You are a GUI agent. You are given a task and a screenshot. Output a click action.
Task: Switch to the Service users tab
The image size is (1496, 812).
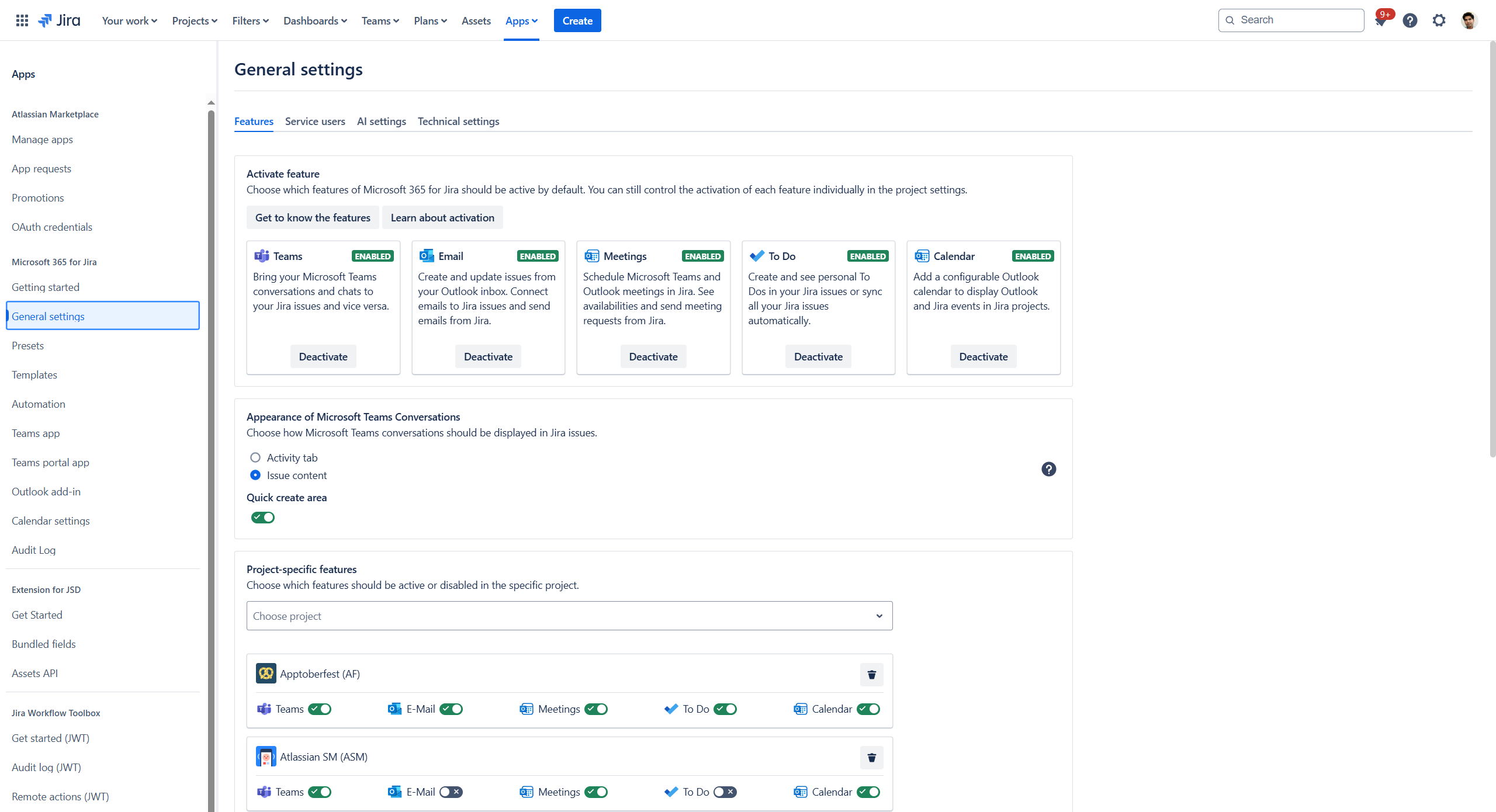click(x=315, y=122)
